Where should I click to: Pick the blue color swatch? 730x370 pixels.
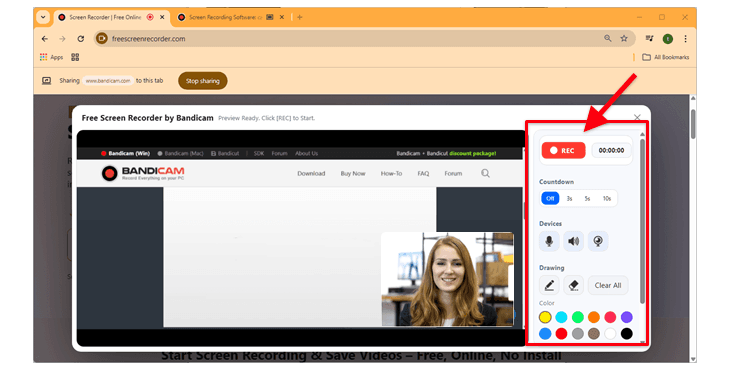coord(545,333)
